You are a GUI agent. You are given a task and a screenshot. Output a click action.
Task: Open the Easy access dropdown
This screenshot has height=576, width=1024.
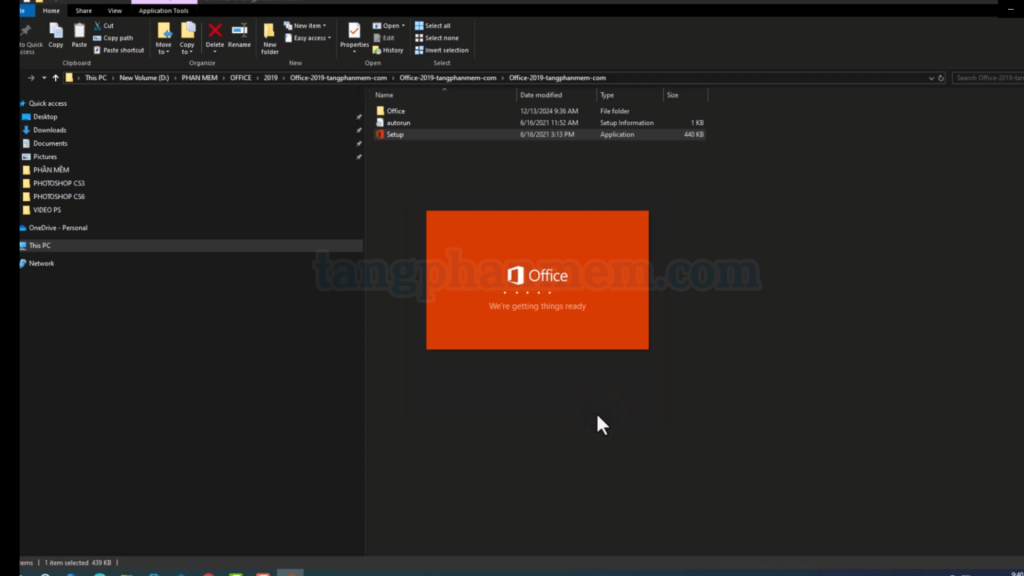308,38
